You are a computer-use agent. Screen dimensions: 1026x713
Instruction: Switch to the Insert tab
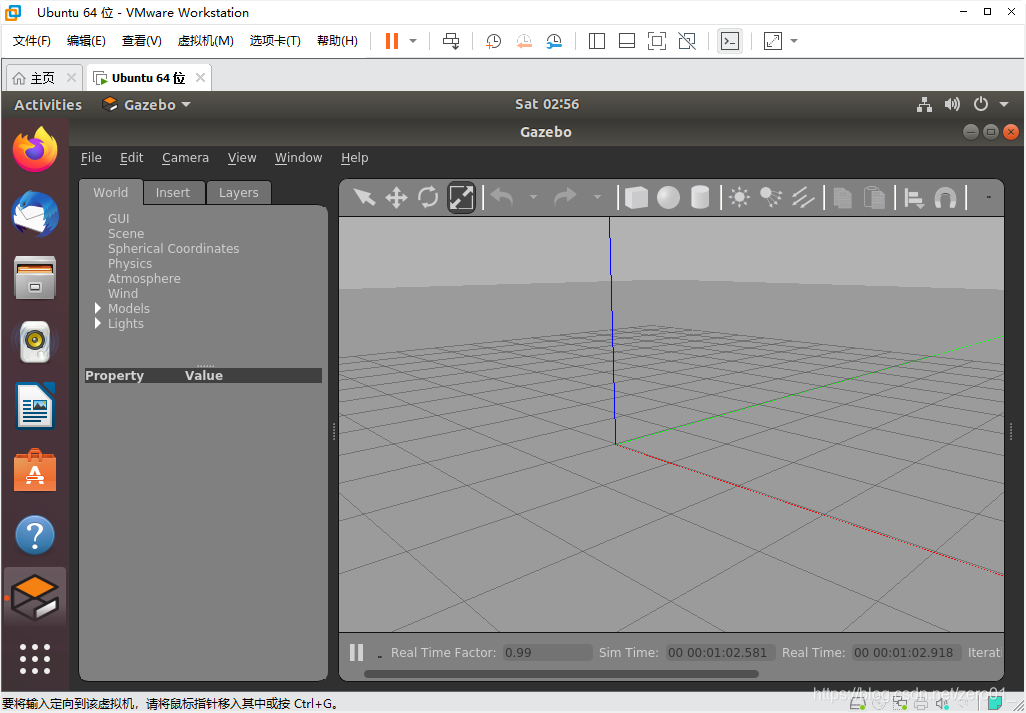173,192
